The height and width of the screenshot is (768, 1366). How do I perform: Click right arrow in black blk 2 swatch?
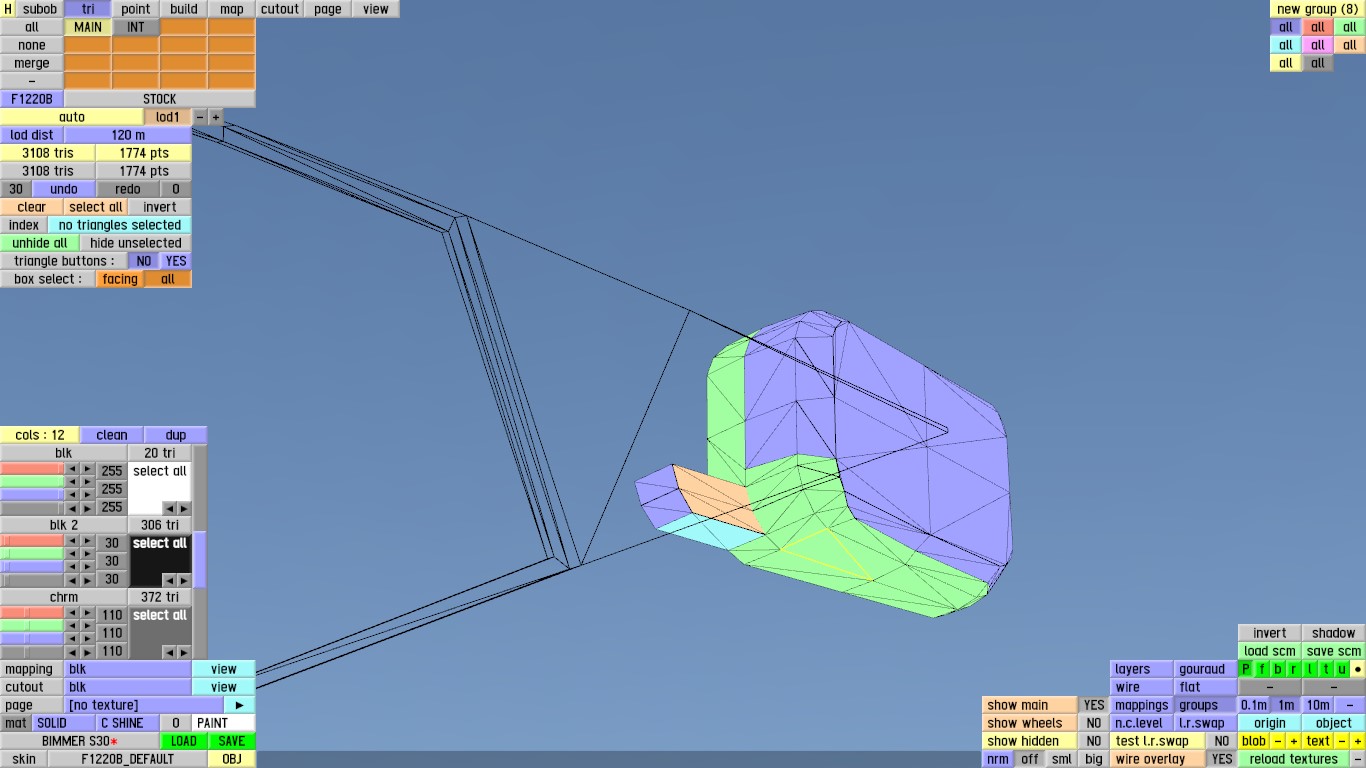click(x=183, y=580)
